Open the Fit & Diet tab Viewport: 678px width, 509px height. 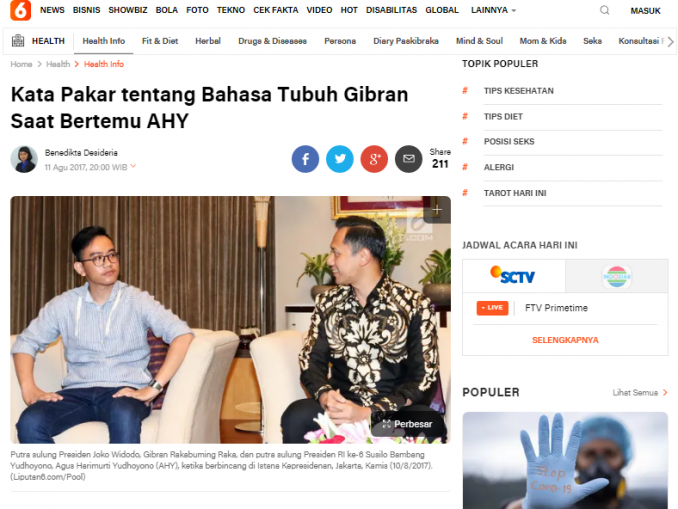coord(160,41)
